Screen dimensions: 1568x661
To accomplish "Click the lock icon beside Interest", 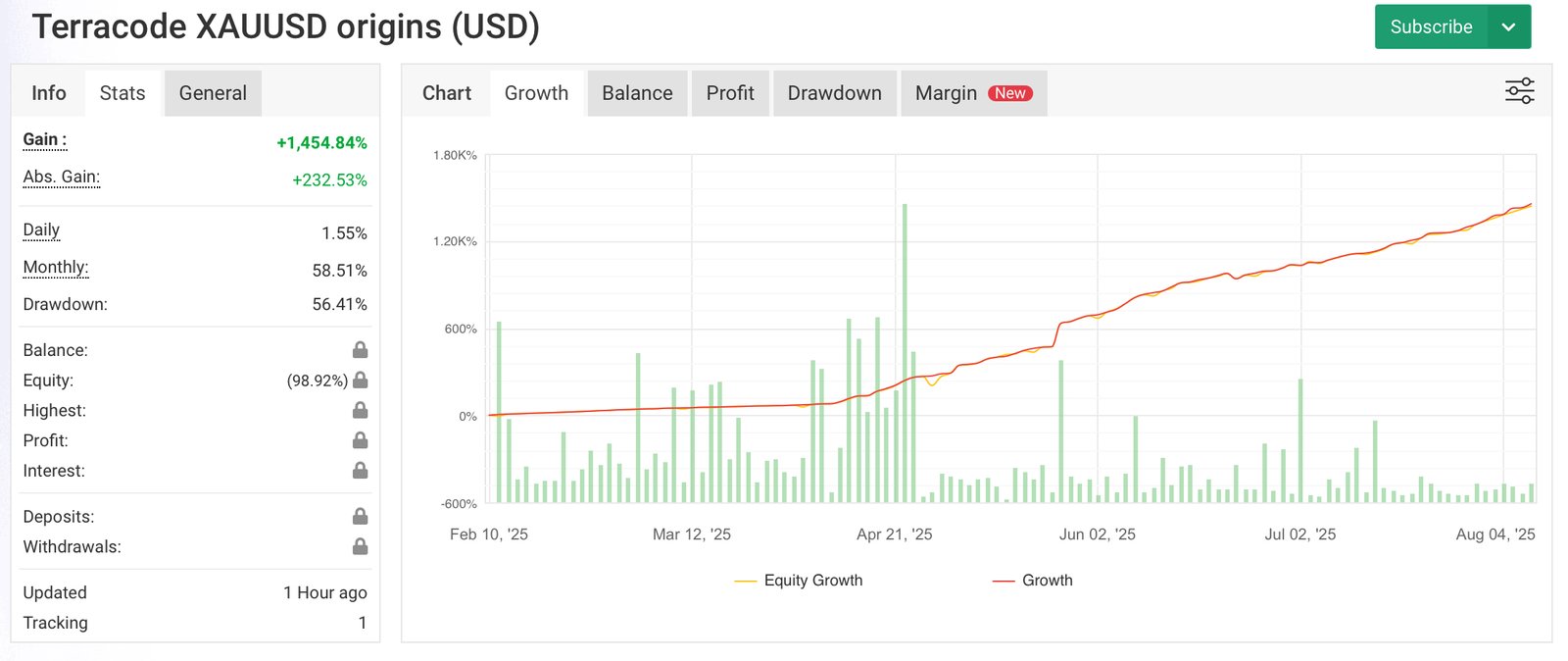I will [x=360, y=471].
